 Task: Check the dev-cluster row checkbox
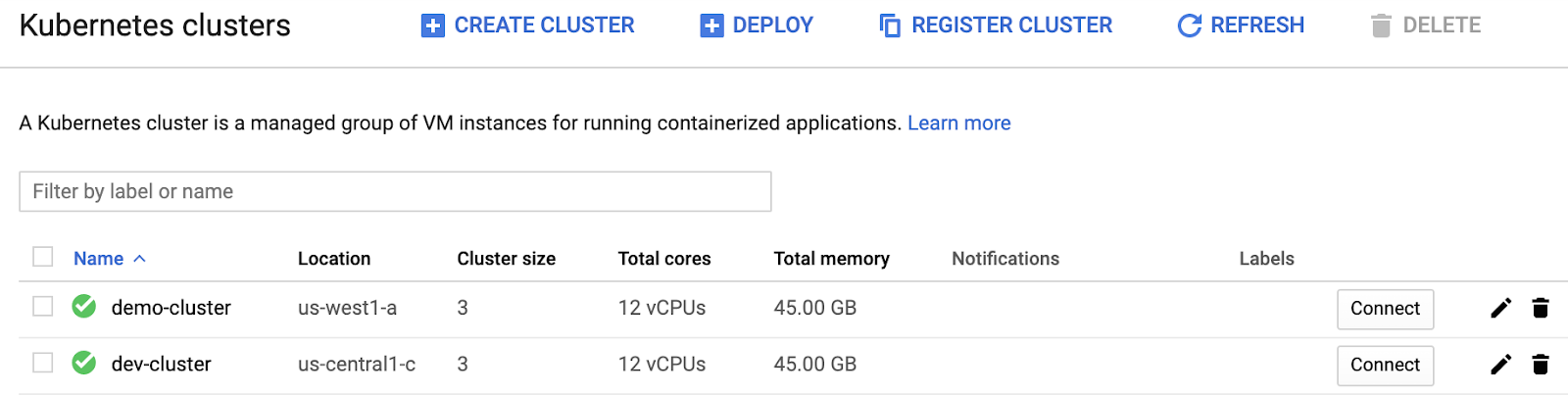click(43, 363)
